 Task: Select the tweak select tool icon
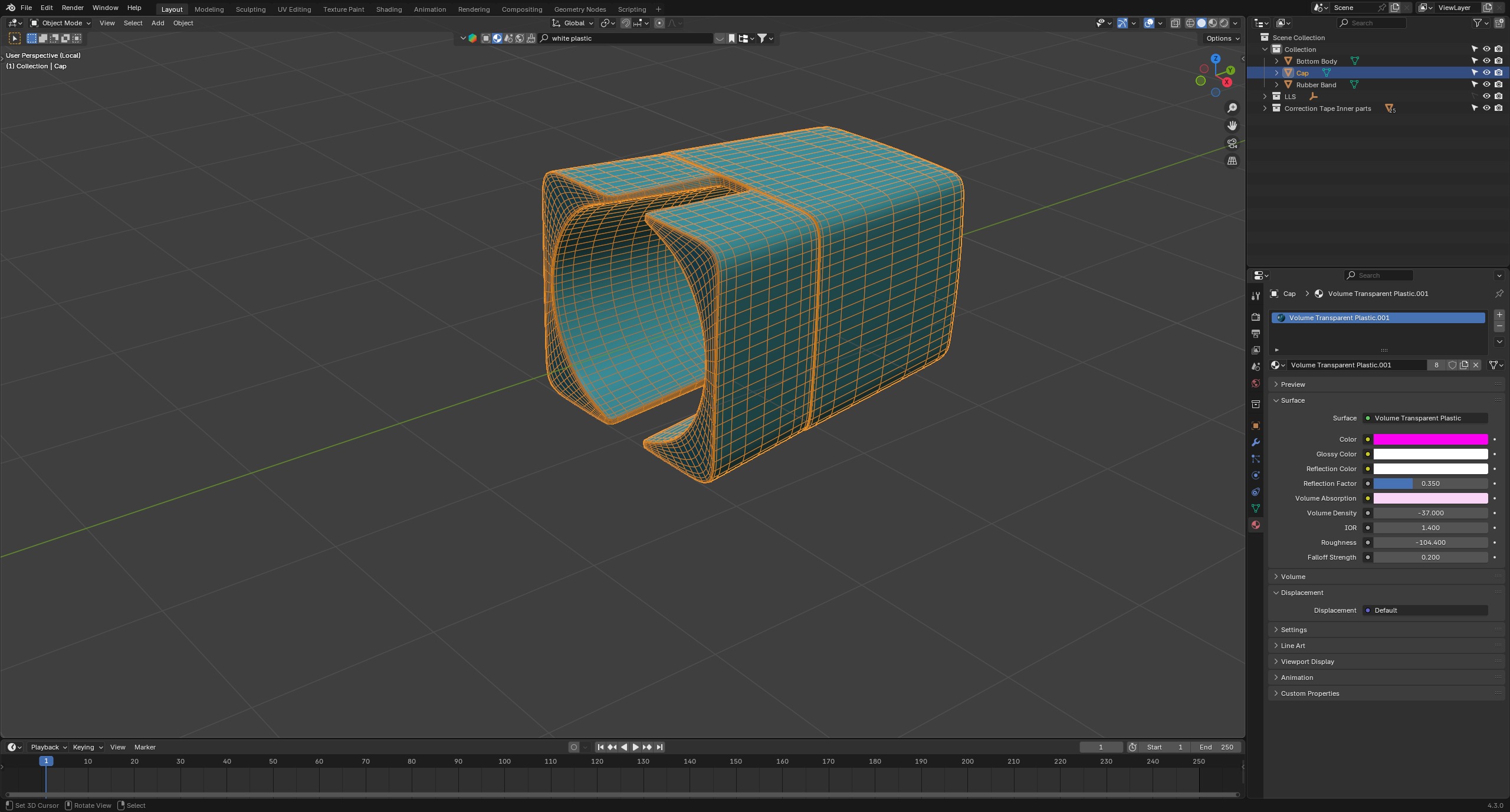(x=15, y=38)
